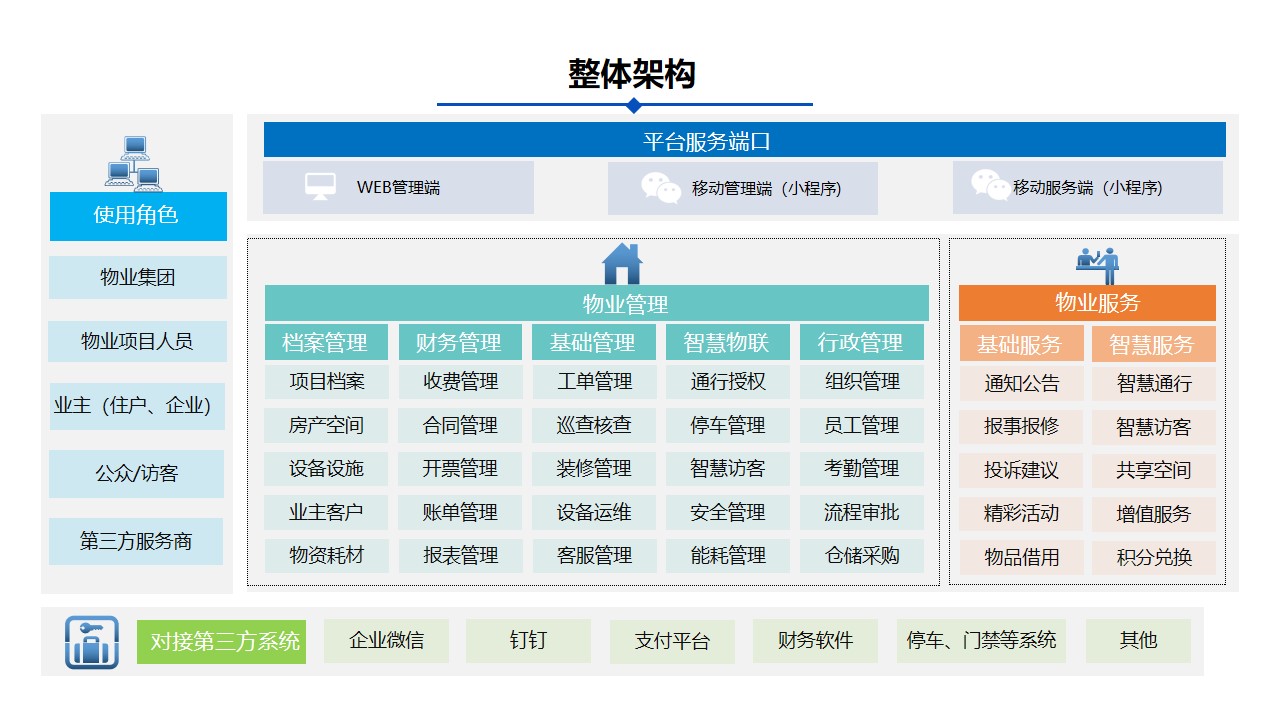Click the 投诉建议 cell
Image resolution: width=1280 pixels, height=720 pixels.
1021,471
